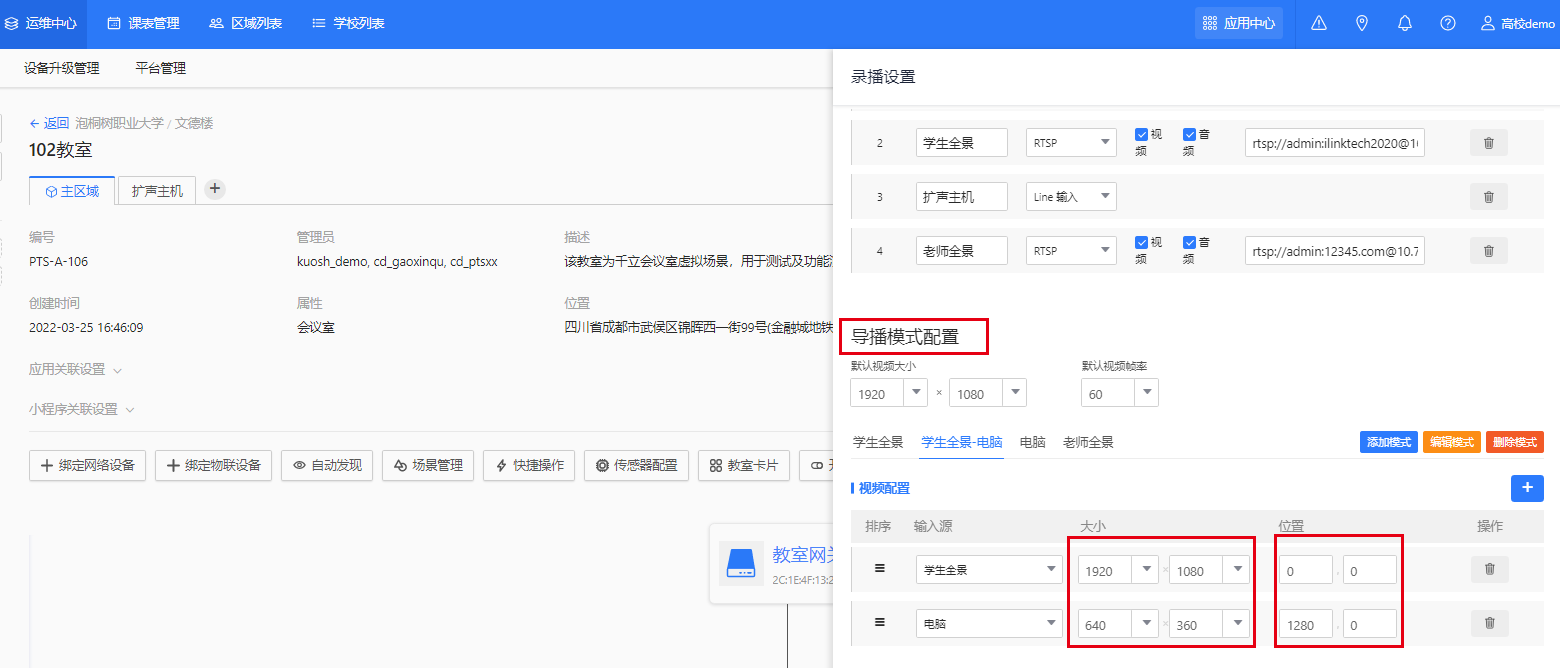Uncheck the 视频 checkbox for 学生全景 input
Viewport: 1560px width, 668px height.
[x=1141, y=135]
